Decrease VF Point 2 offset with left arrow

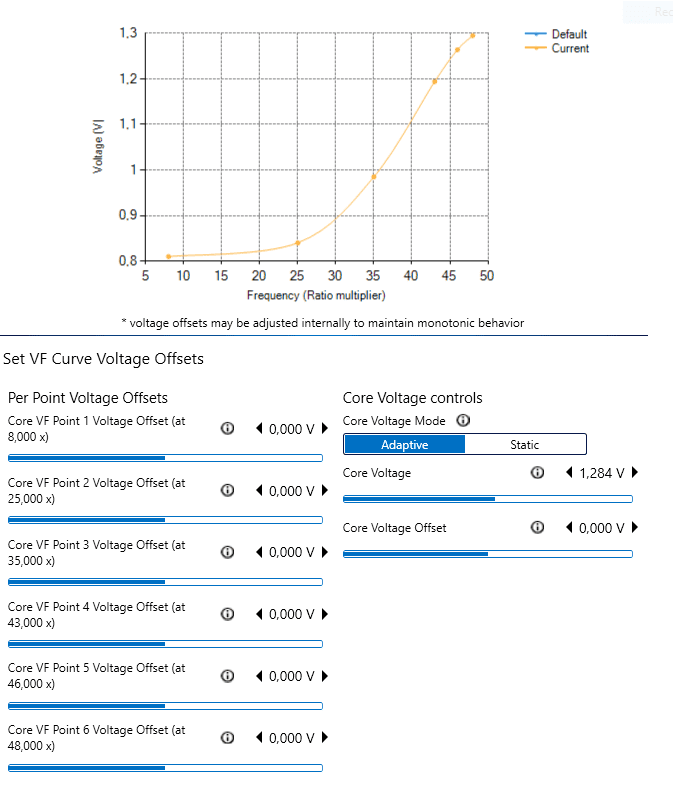coord(259,490)
